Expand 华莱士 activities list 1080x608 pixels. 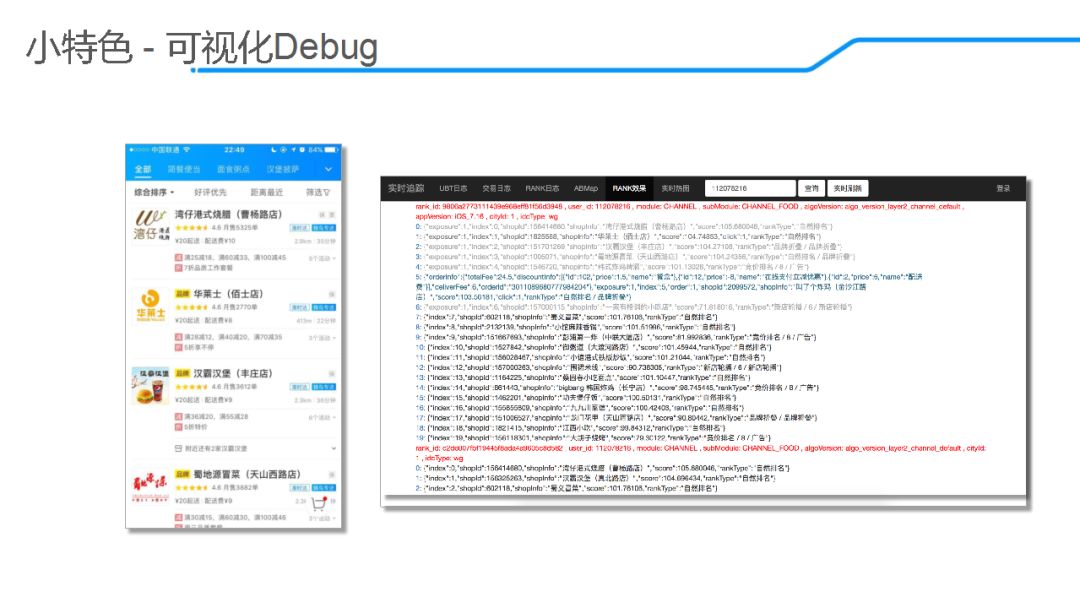point(322,338)
